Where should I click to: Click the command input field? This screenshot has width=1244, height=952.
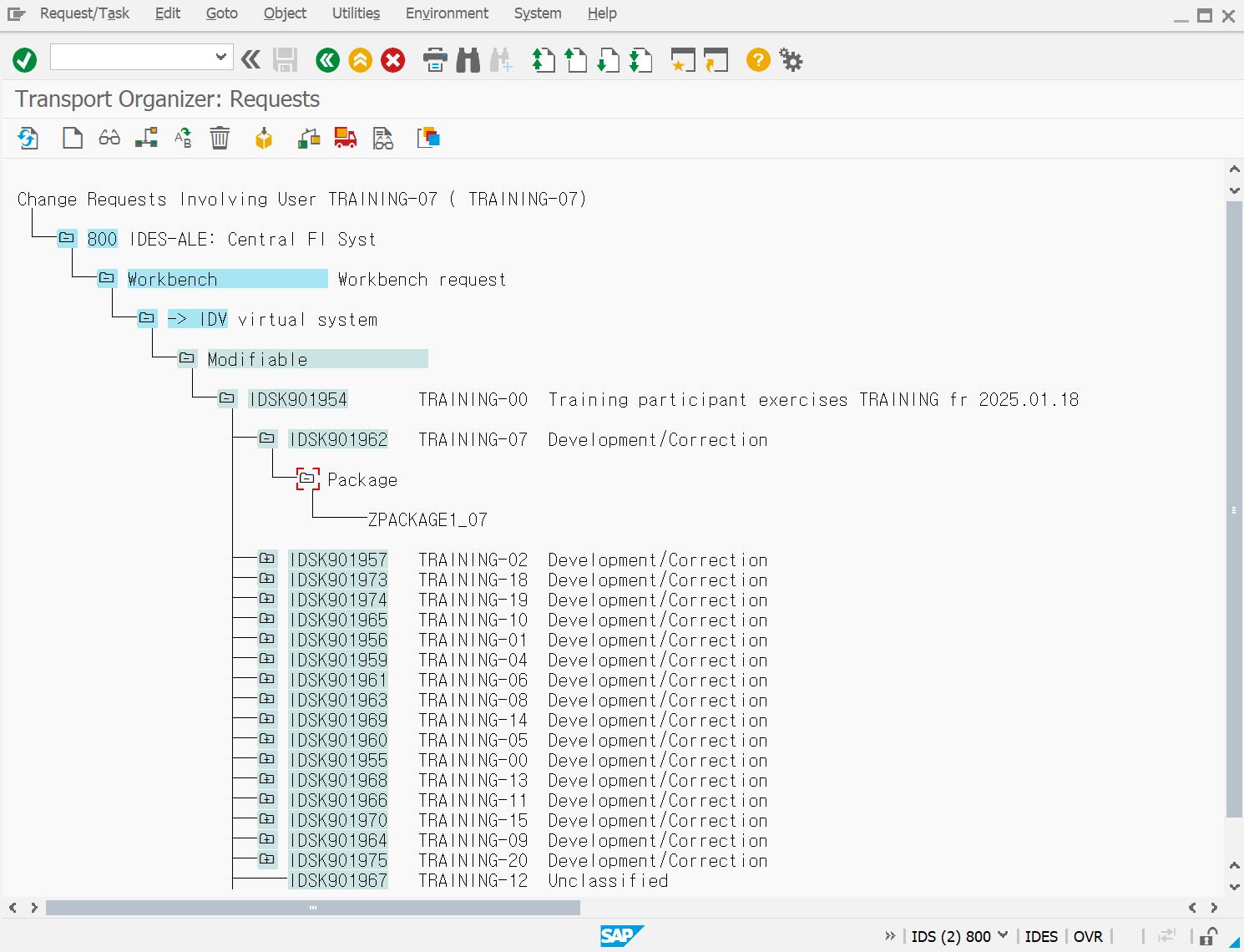[x=133, y=57]
